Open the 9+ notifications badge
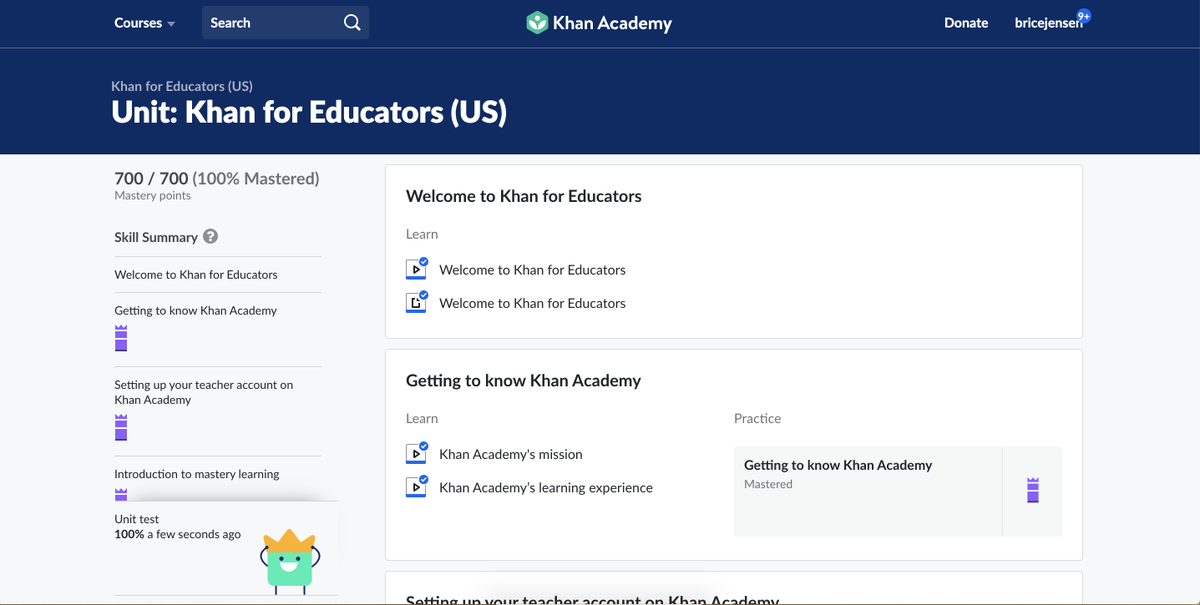 (1084, 16)
